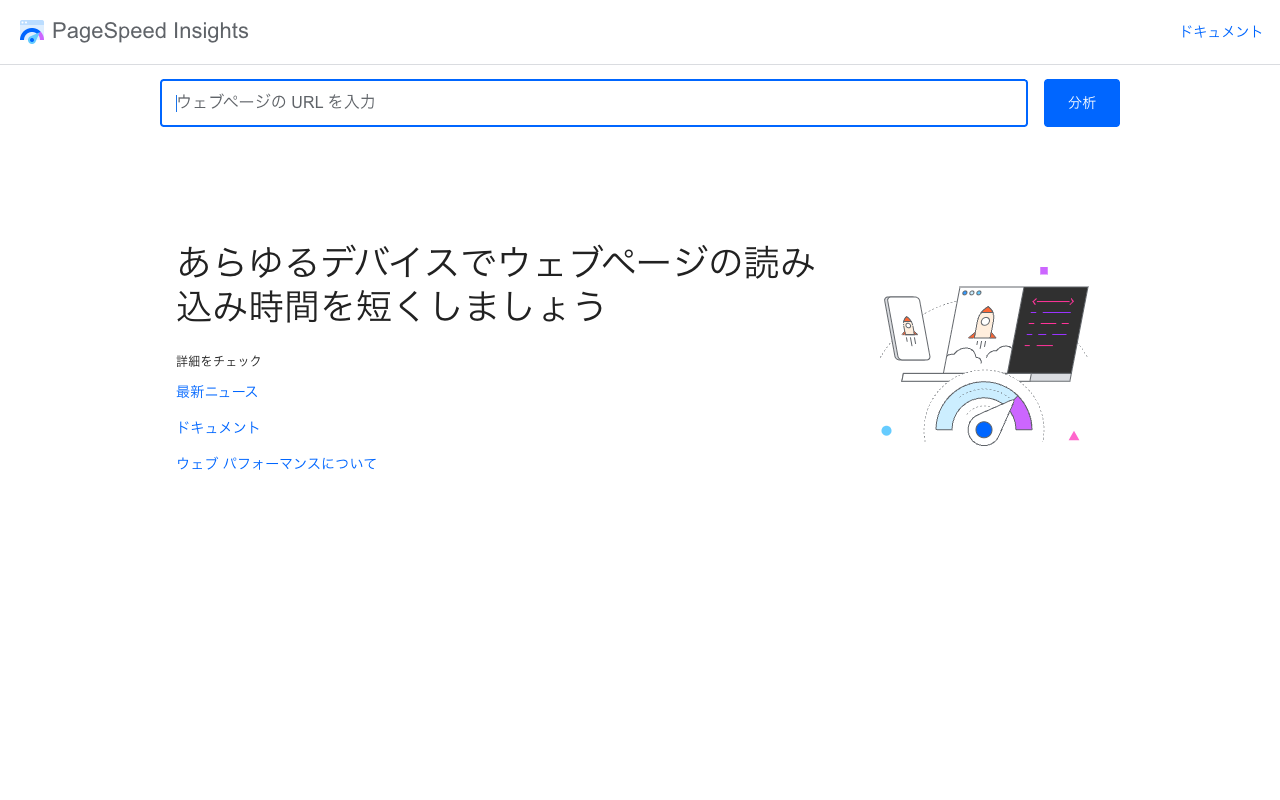1280x800 pixels.
Task: Click the 詳細をチェック heading text
Action: point(218,360)
